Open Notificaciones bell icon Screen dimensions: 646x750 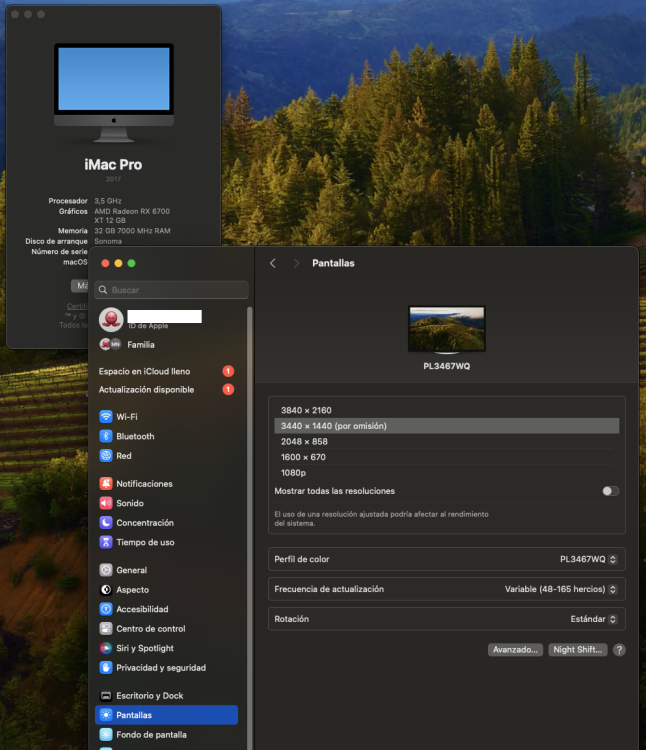coord(106,484)
